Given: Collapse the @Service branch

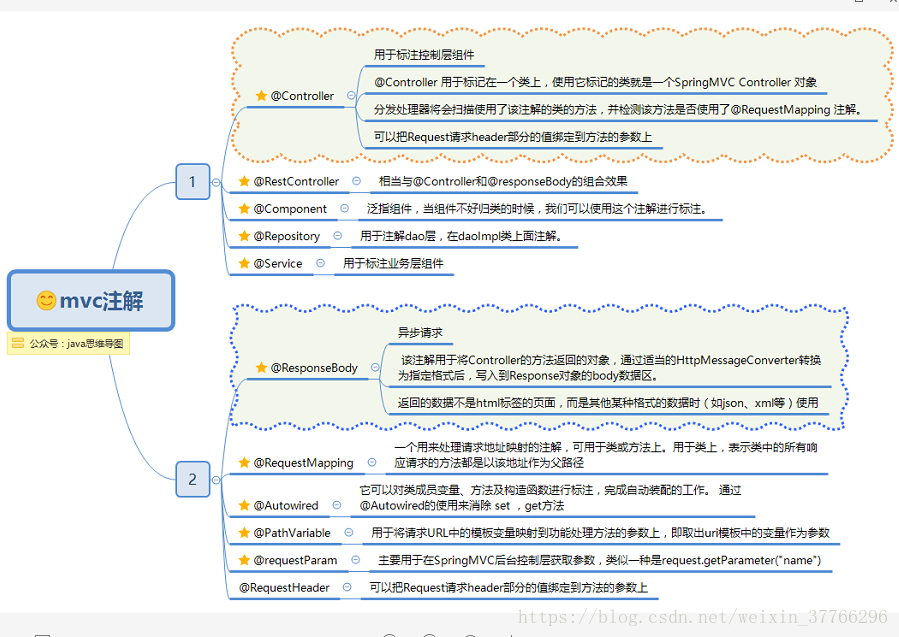Looking at the screenshot, I should [320, 263].
